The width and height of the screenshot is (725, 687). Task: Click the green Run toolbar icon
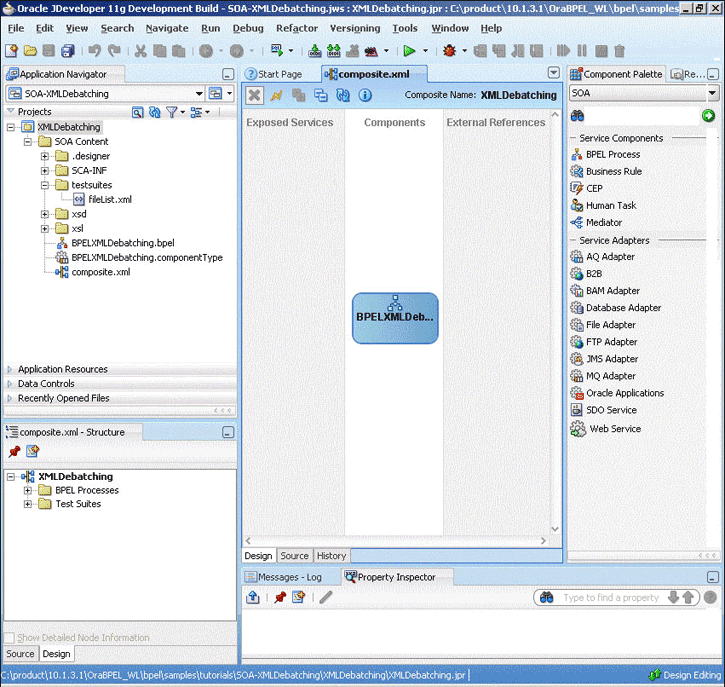[x=409, y=51]
